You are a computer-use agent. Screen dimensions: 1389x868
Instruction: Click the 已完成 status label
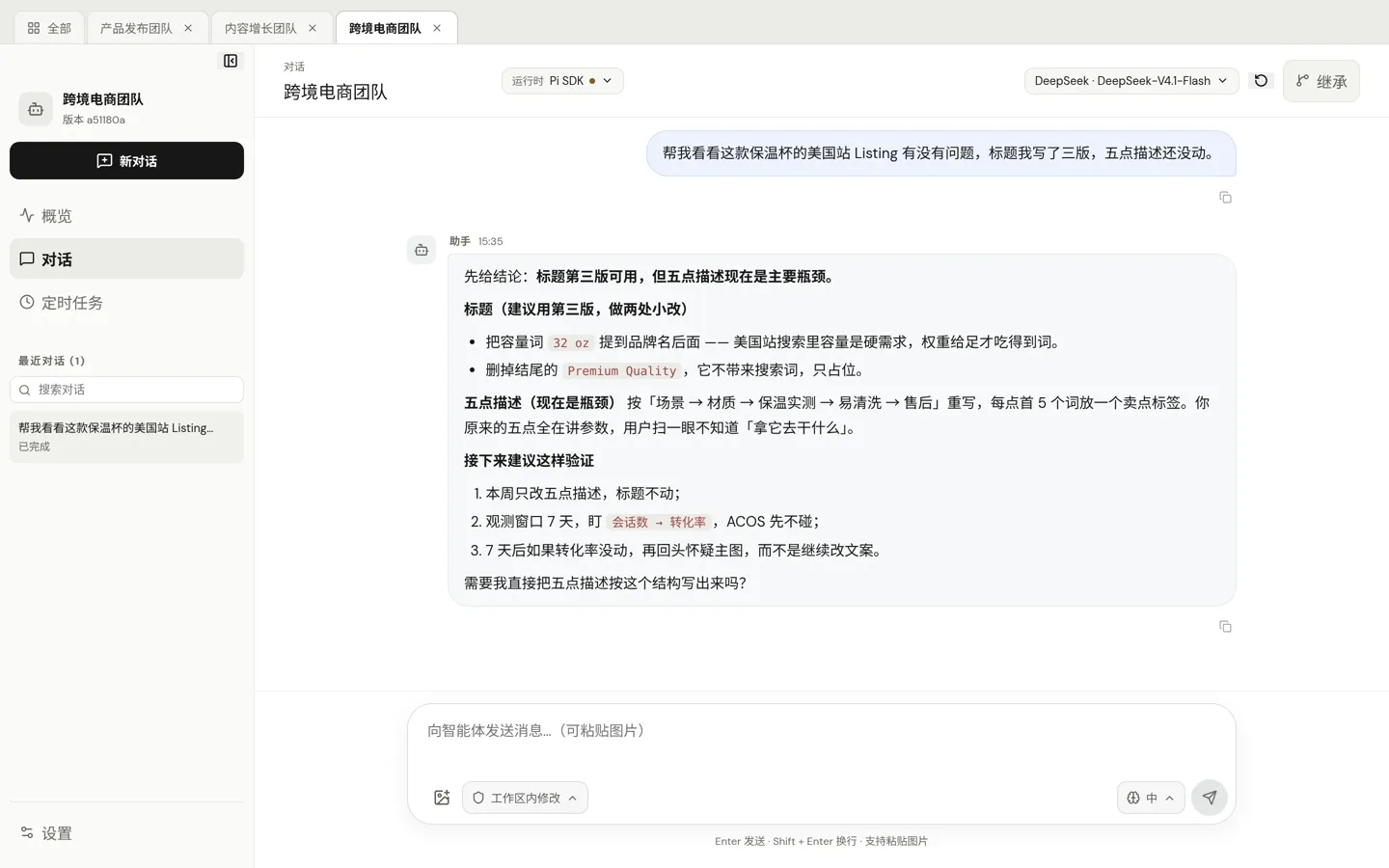click(35, 447)
